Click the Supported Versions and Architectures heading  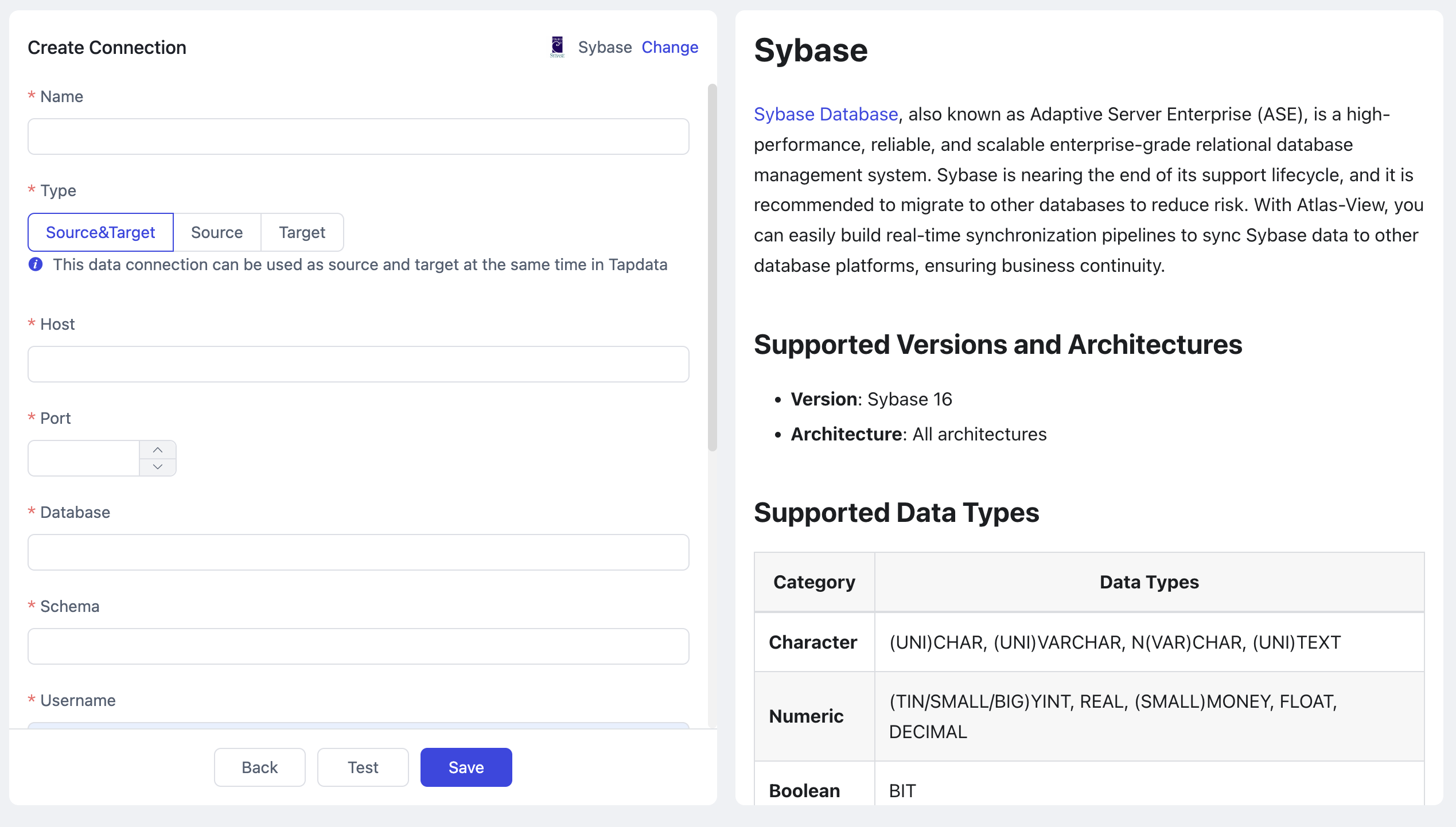[998, 344]
